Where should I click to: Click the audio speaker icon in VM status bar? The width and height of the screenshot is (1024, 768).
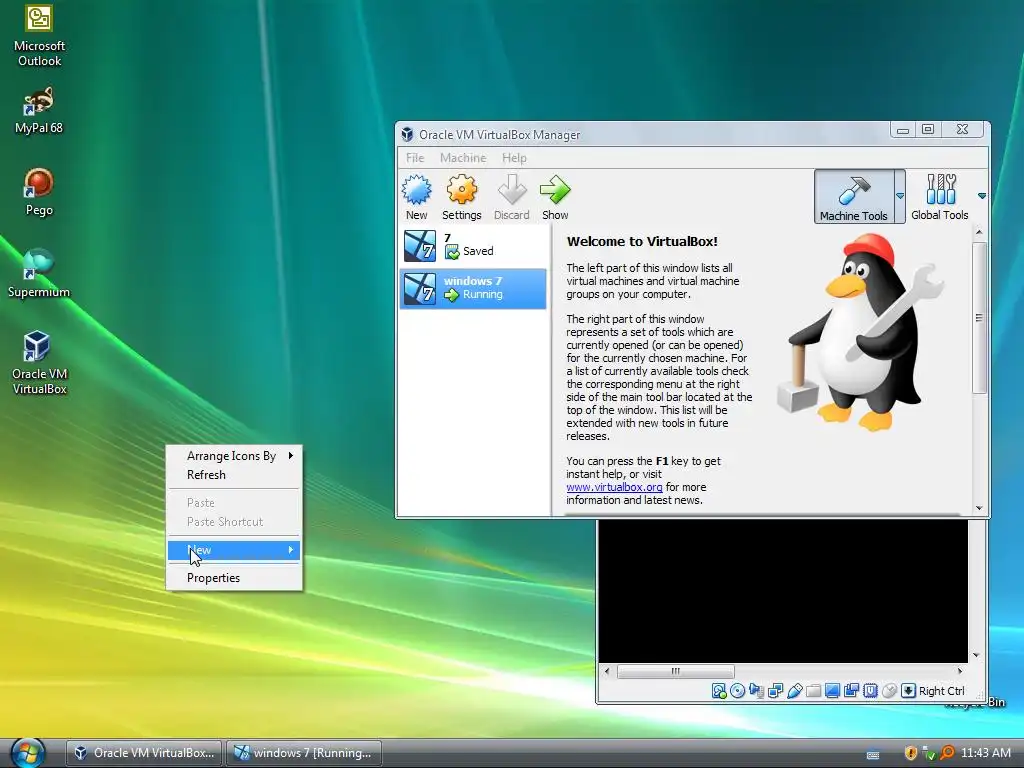756,691
